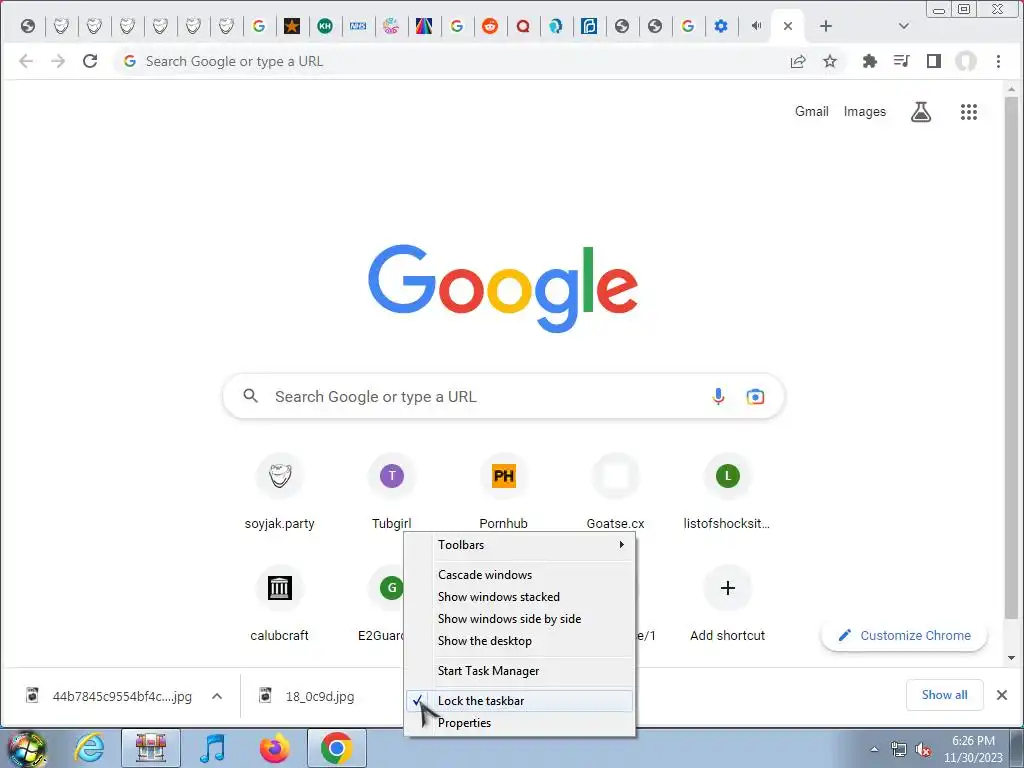
Task: Click the Chrome taskbar button
Action: 336,748
